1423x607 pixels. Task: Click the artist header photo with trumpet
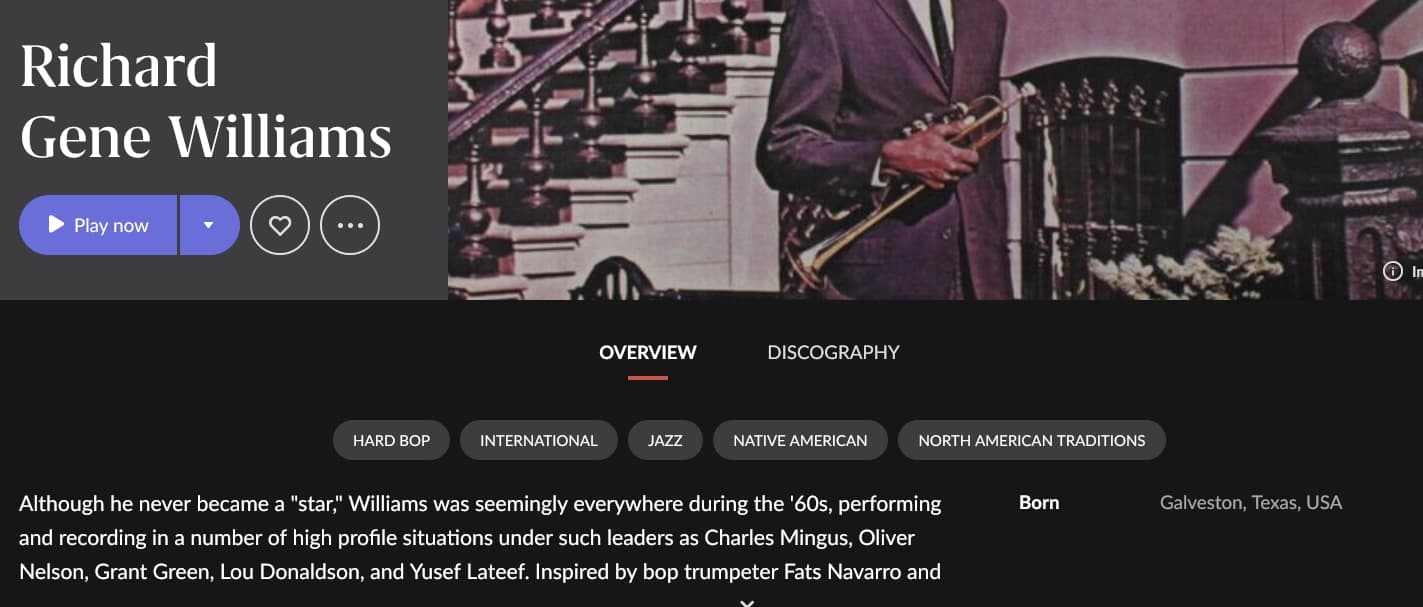pos(935,150)
